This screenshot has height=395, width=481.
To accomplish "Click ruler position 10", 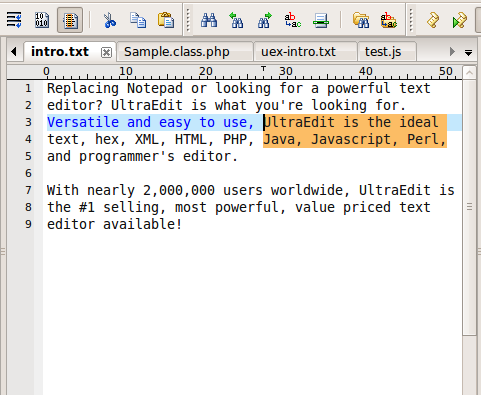I will tap(126, 71).
